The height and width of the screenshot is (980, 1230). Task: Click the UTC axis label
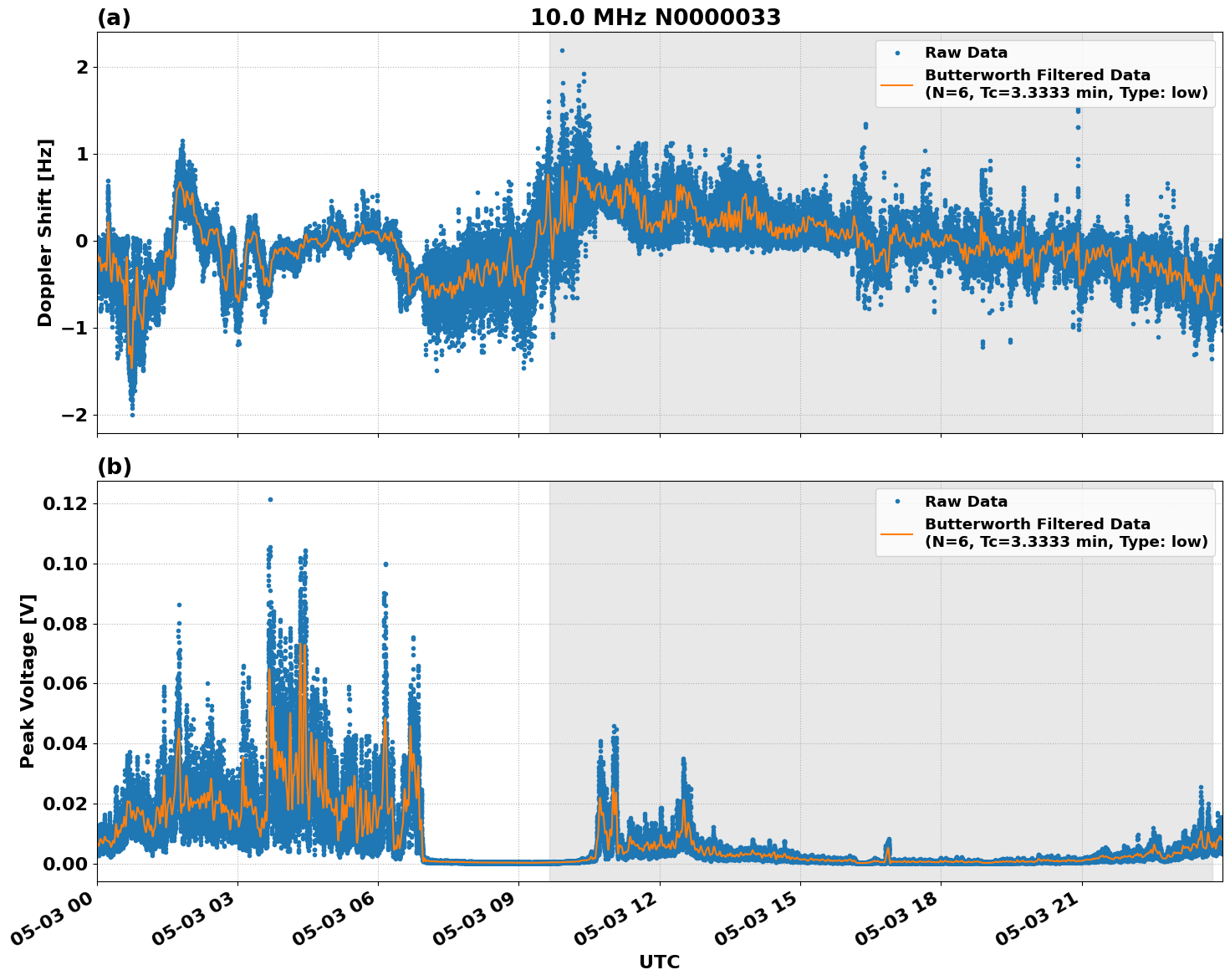coord(658,962)
